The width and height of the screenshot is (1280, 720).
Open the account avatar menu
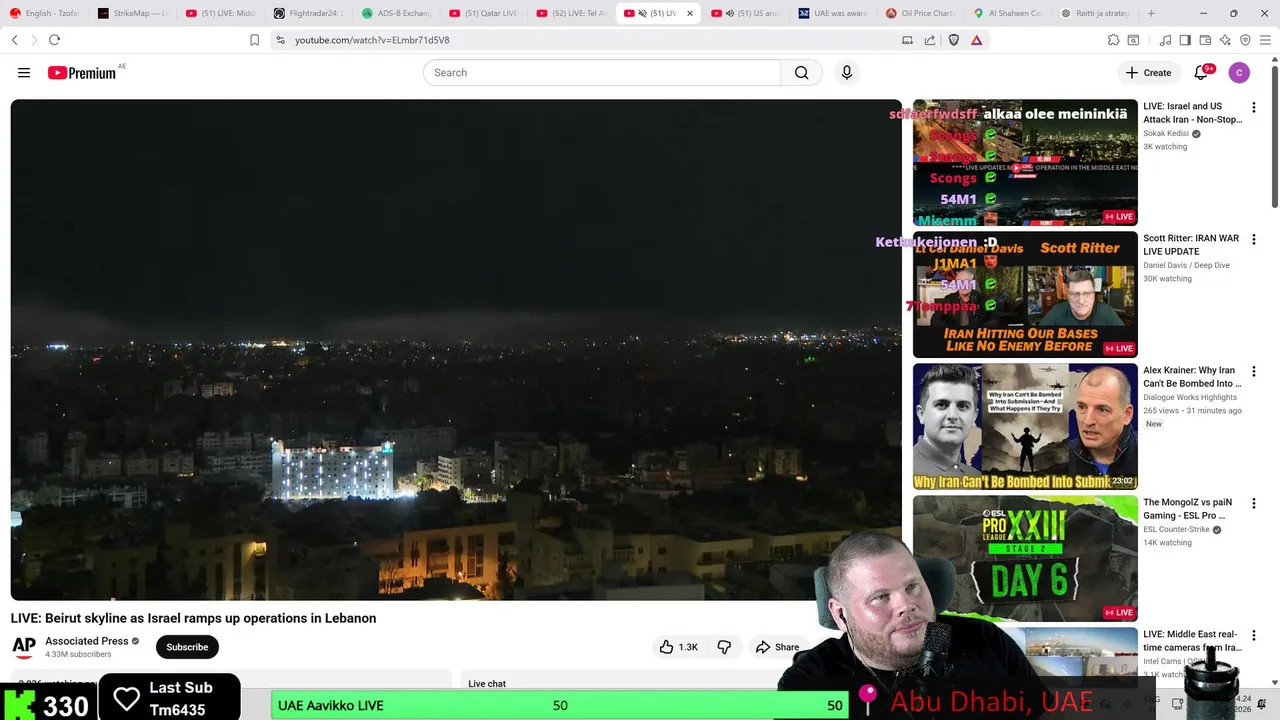[x=1239, y=73]
